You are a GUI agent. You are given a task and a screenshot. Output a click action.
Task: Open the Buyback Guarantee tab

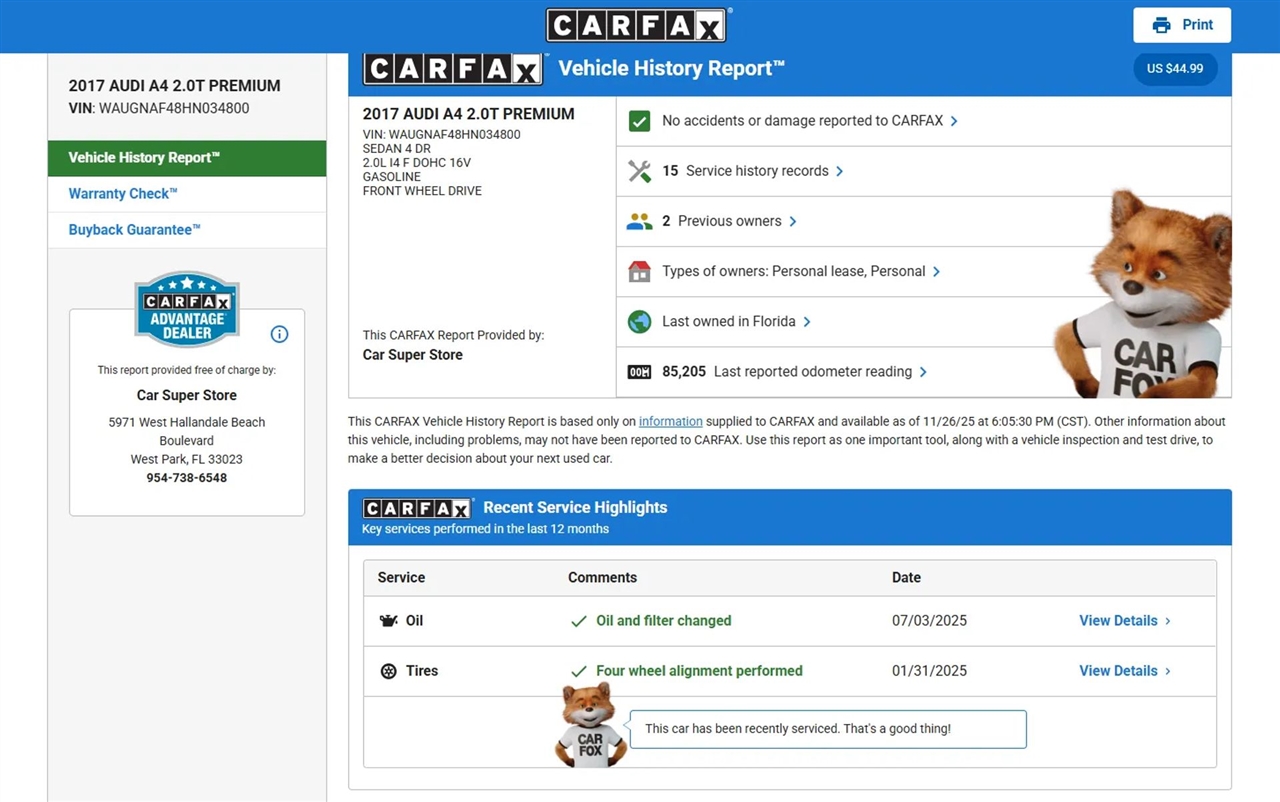134,230
